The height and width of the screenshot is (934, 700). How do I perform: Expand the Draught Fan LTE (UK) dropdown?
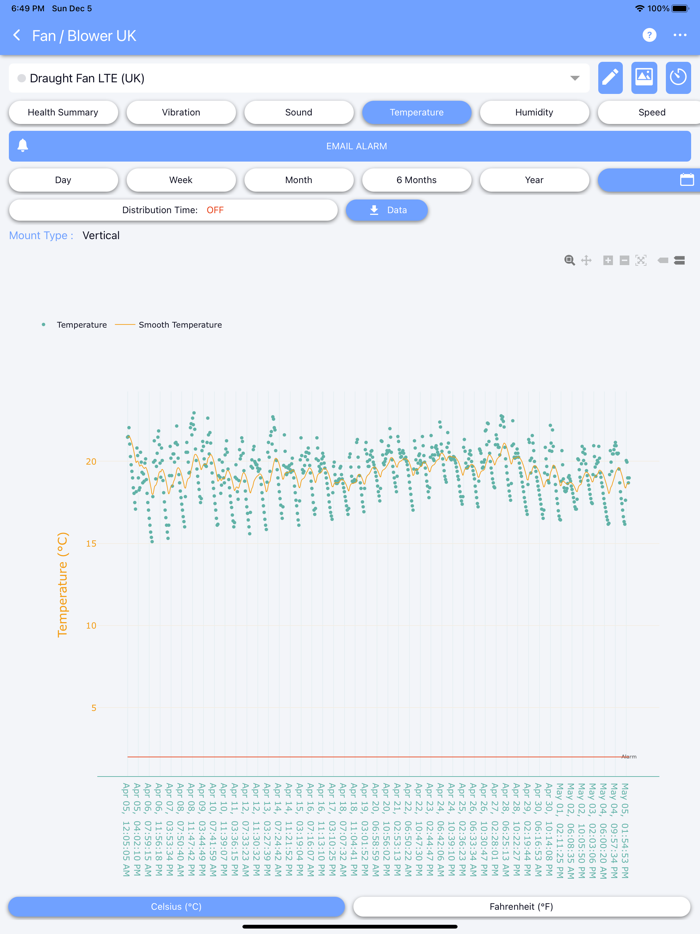[574, 78]
